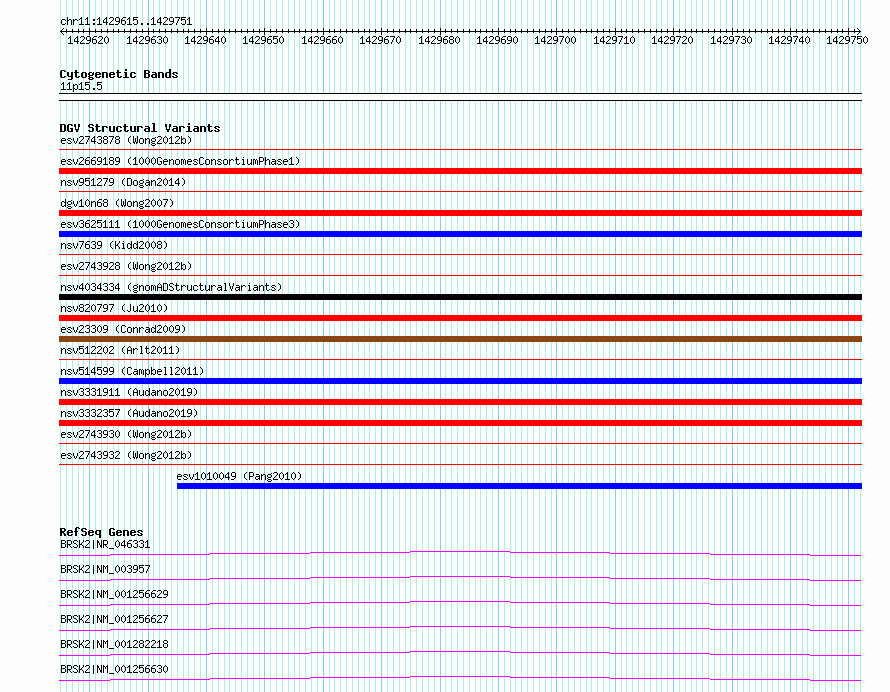Open transcript BRSK2|NM_003957

105,569
